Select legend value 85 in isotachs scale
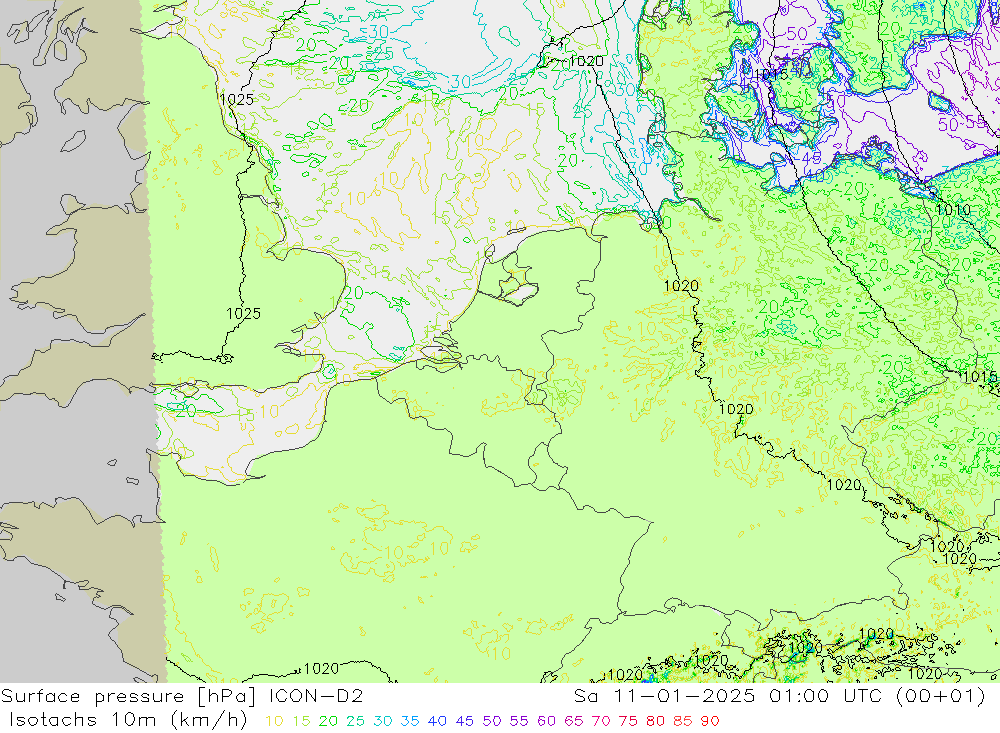The image size is (1000, 733). [x=683, y=721]
